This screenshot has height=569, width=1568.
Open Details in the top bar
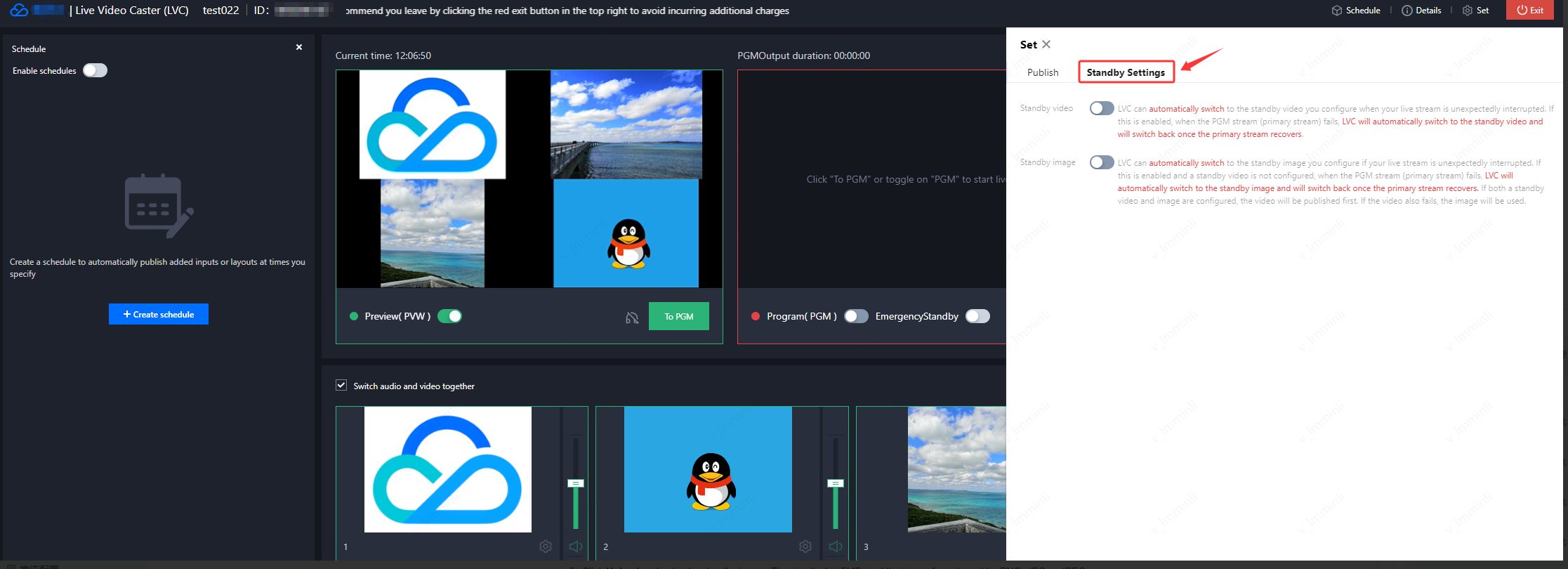(1421, 11)
